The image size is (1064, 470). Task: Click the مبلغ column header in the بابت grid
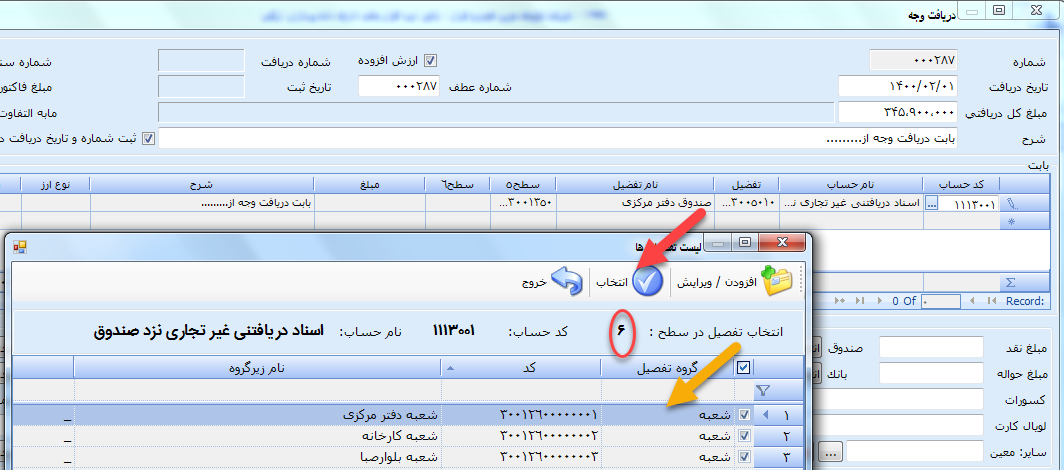click(368, 184)
